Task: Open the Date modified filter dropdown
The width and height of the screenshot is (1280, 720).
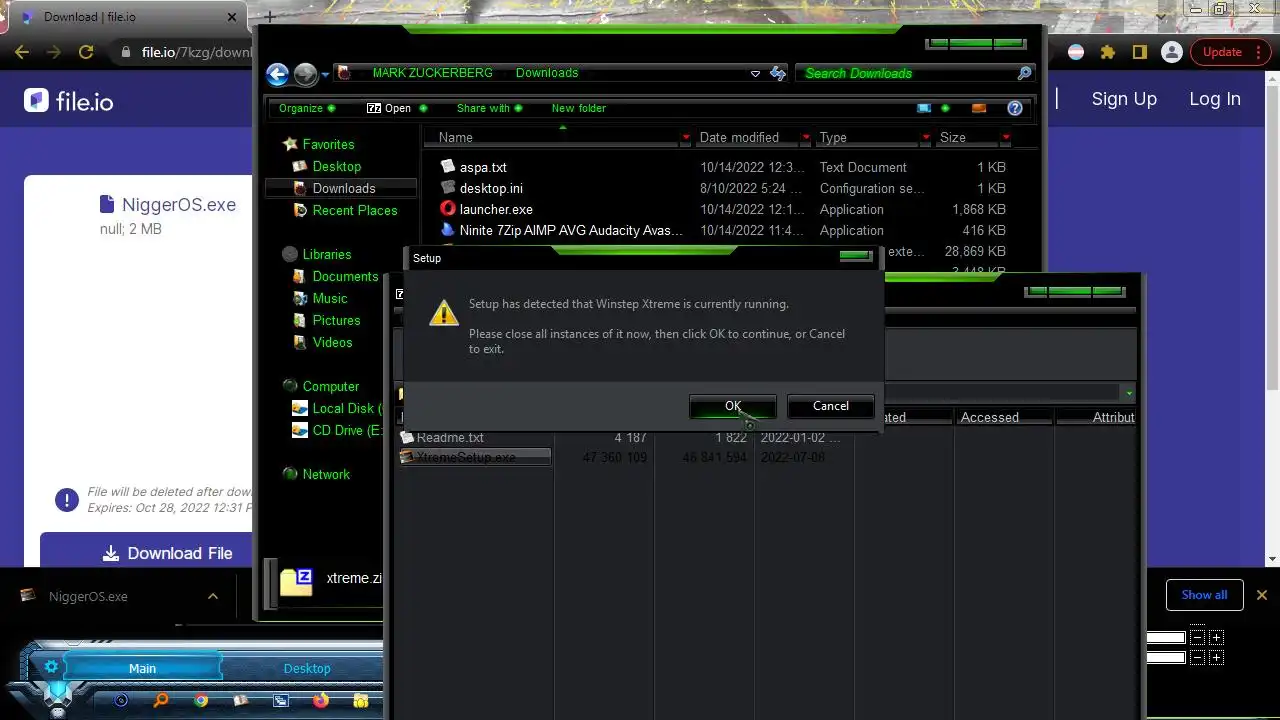Action: click(806, 137)
